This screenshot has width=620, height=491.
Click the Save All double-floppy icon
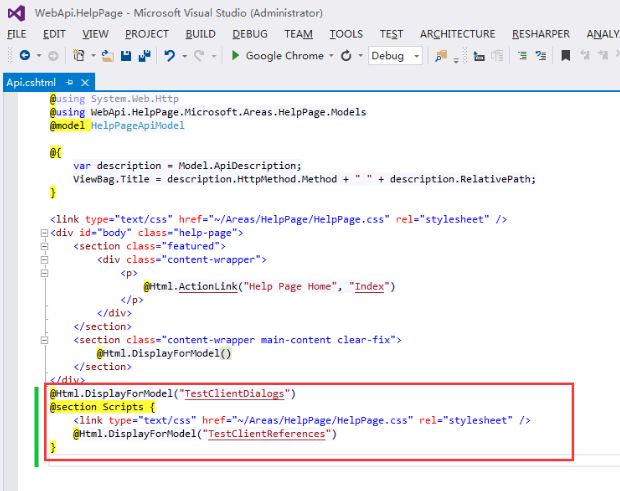(145, 56)
